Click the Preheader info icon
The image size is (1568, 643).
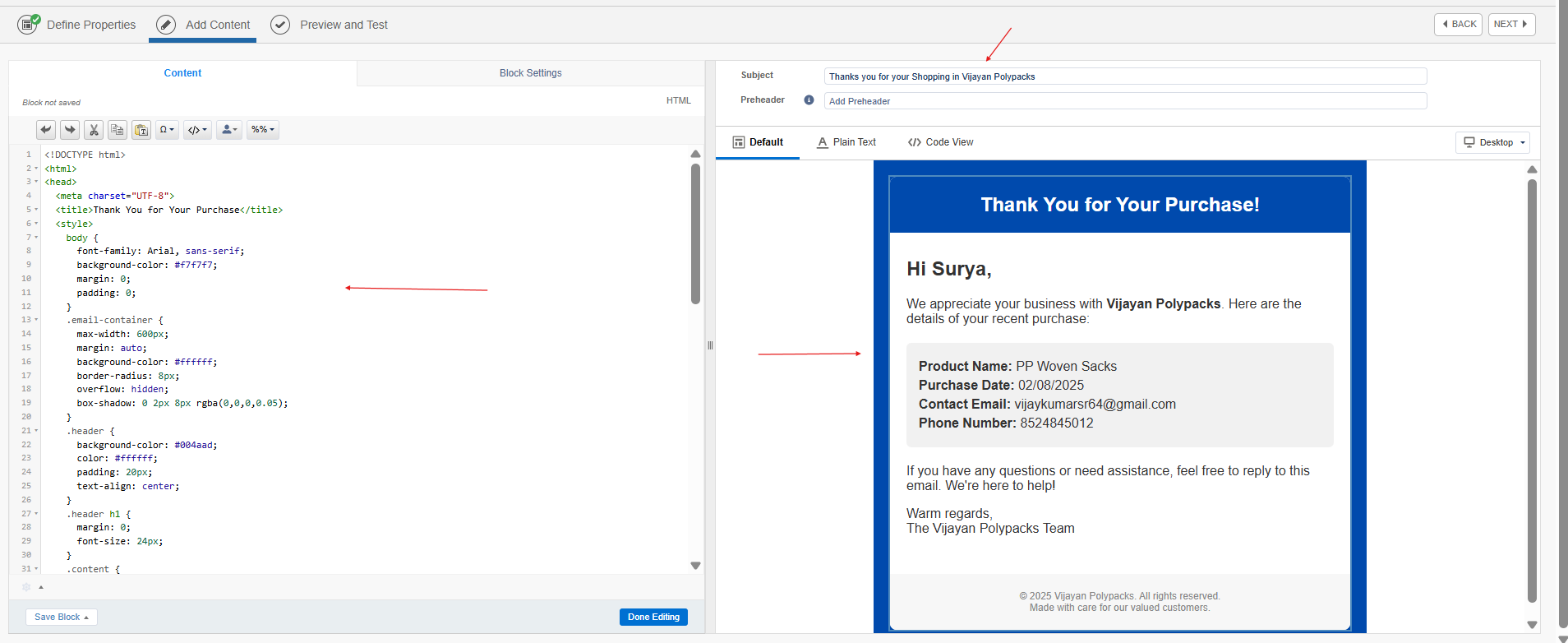coord(809,100)
